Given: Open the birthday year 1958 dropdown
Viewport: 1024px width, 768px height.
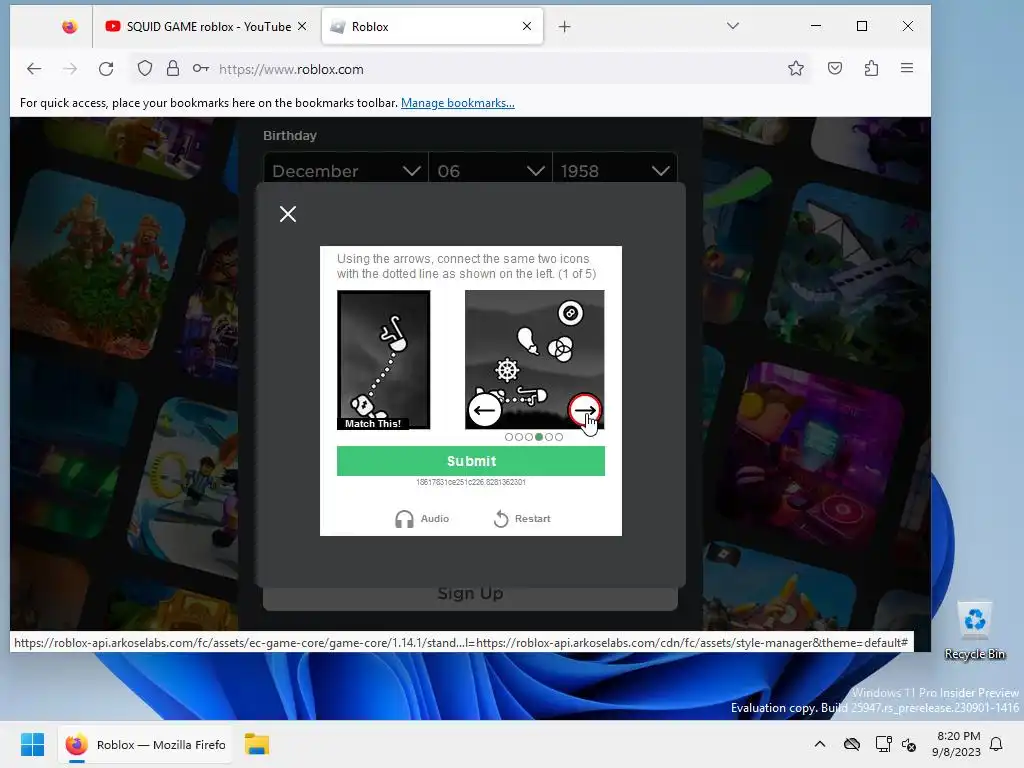Looking at the screenshot, I should 615,171.
